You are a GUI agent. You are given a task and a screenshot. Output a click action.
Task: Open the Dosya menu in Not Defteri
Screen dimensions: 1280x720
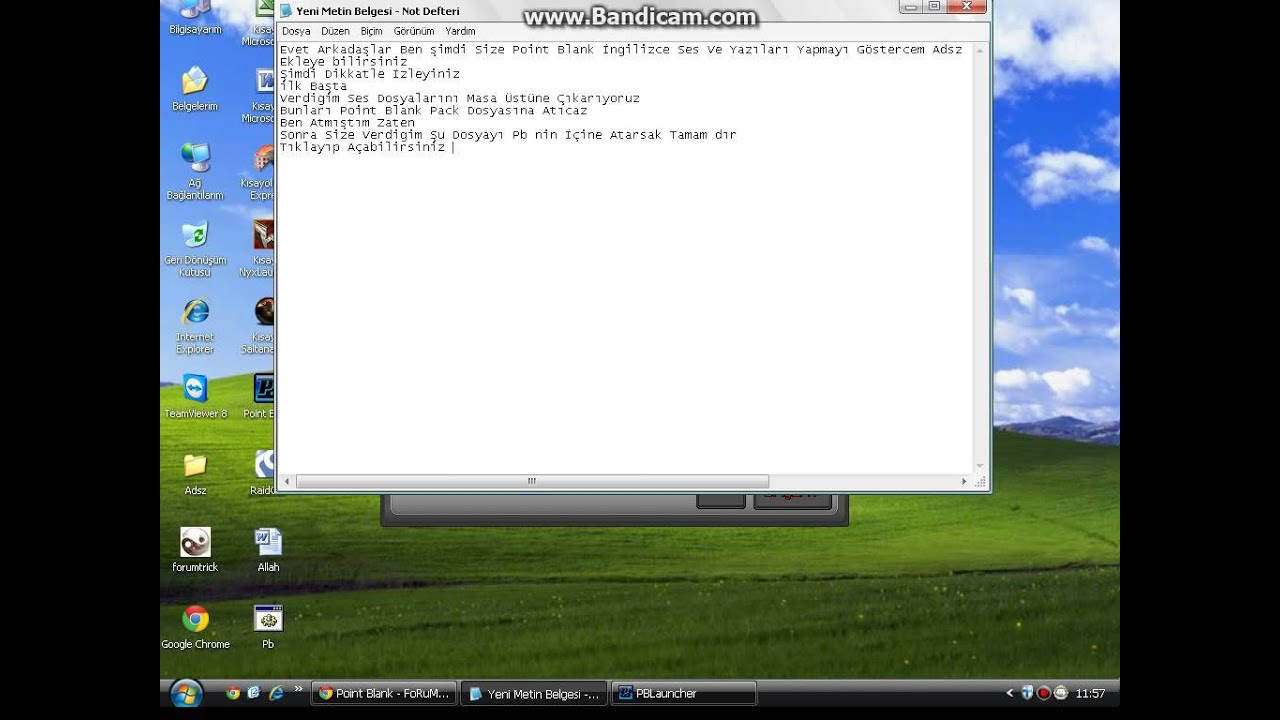[x=296, y=31]
